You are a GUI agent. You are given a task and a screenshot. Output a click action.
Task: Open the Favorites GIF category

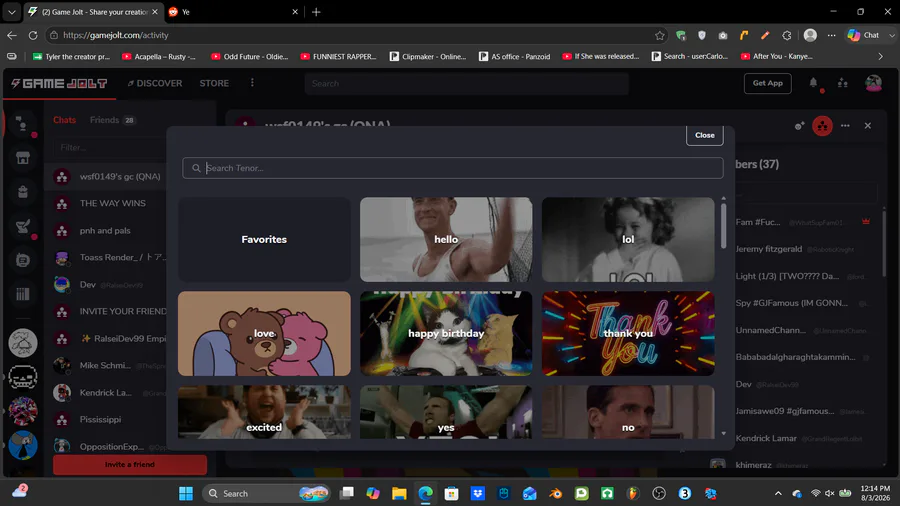[264, 239]
